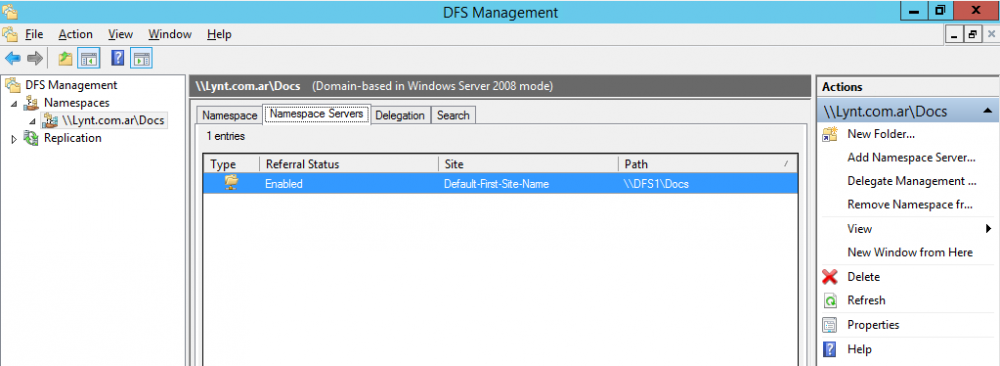Switch to the Delegation tab

pos(400,115)
